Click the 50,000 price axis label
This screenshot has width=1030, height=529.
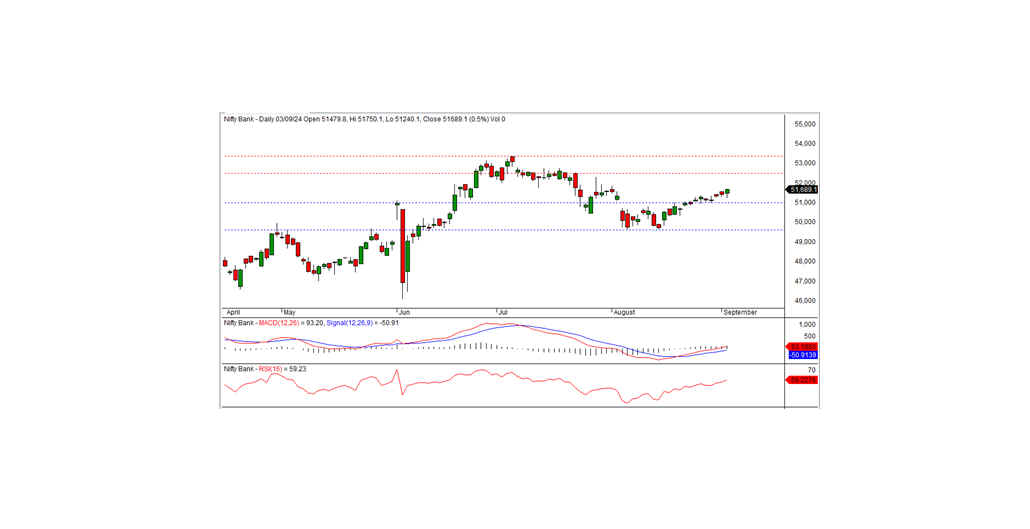pyautogui.click(x=805, y=222)
